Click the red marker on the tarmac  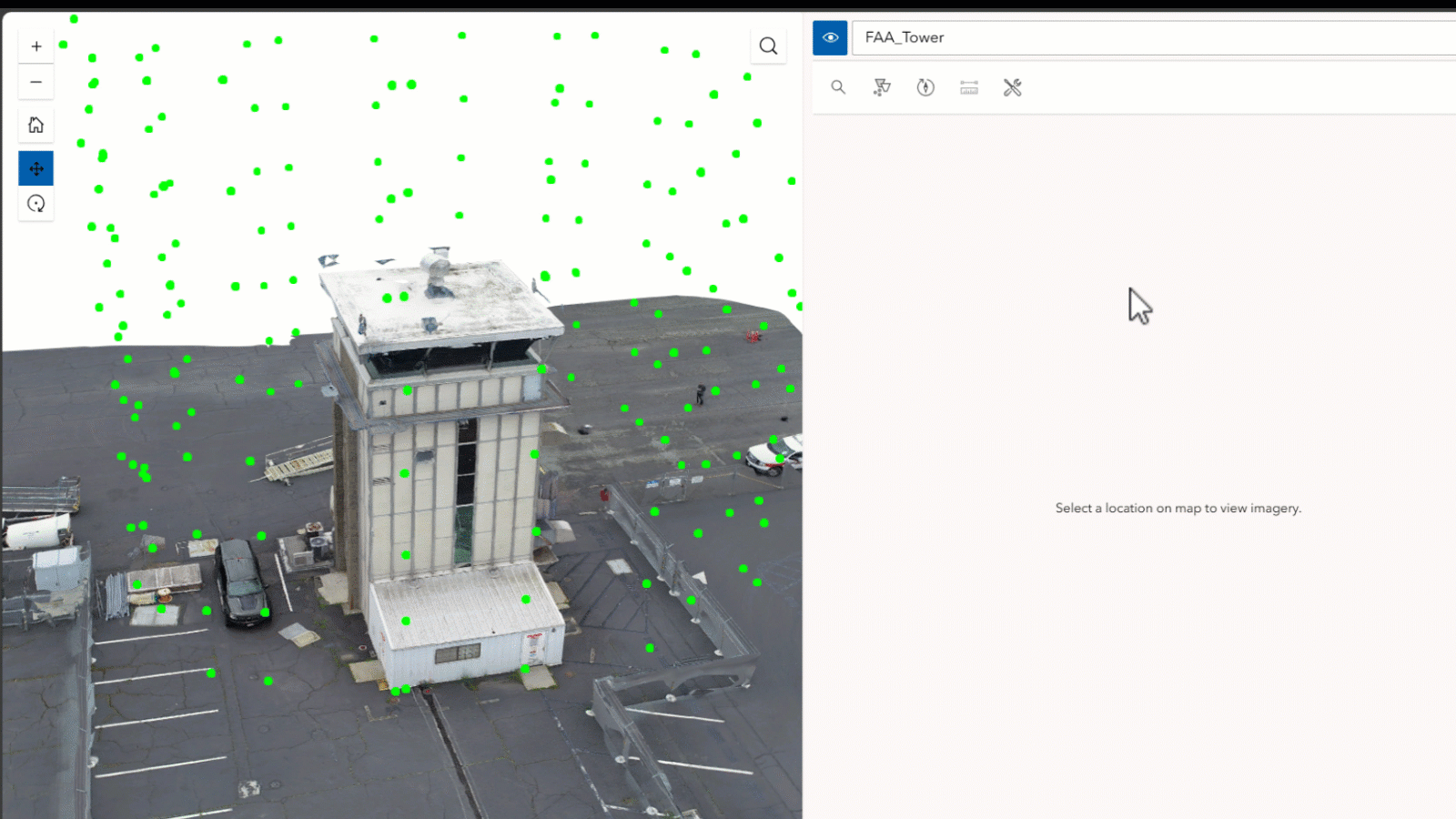[752, 338]
